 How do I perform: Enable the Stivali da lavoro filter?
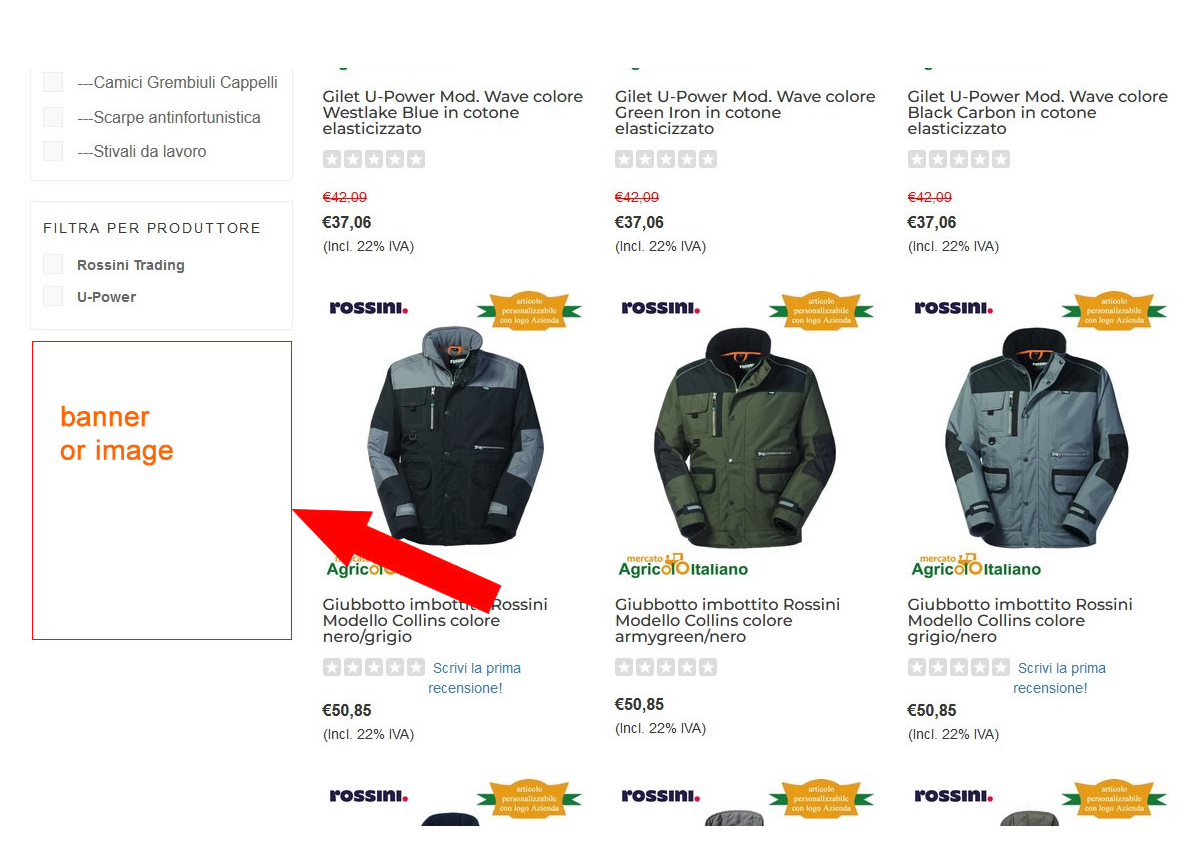tap(53, 151)
